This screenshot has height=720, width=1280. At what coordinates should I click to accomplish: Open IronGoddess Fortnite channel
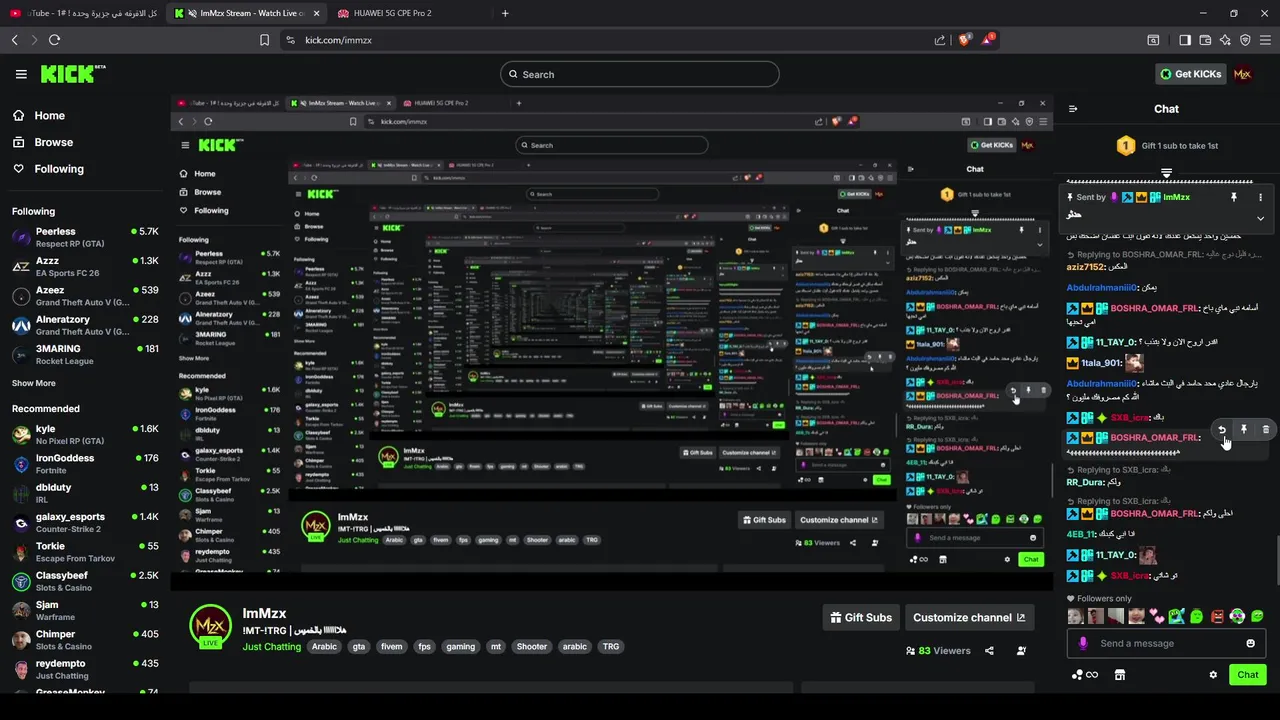(x=85, y=463)
